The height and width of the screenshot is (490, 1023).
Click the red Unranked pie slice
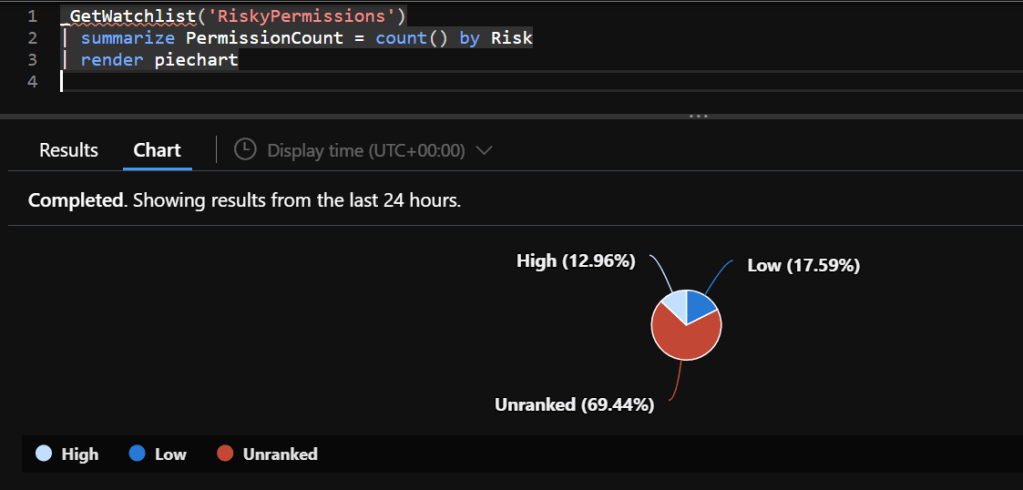682,340
